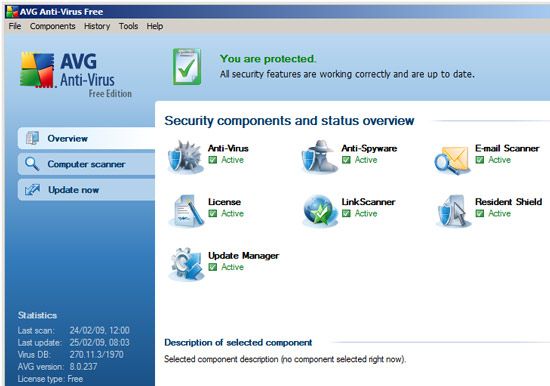The image size is (550, 386).
Task: Click the Statistics heading
Action: 37,315
